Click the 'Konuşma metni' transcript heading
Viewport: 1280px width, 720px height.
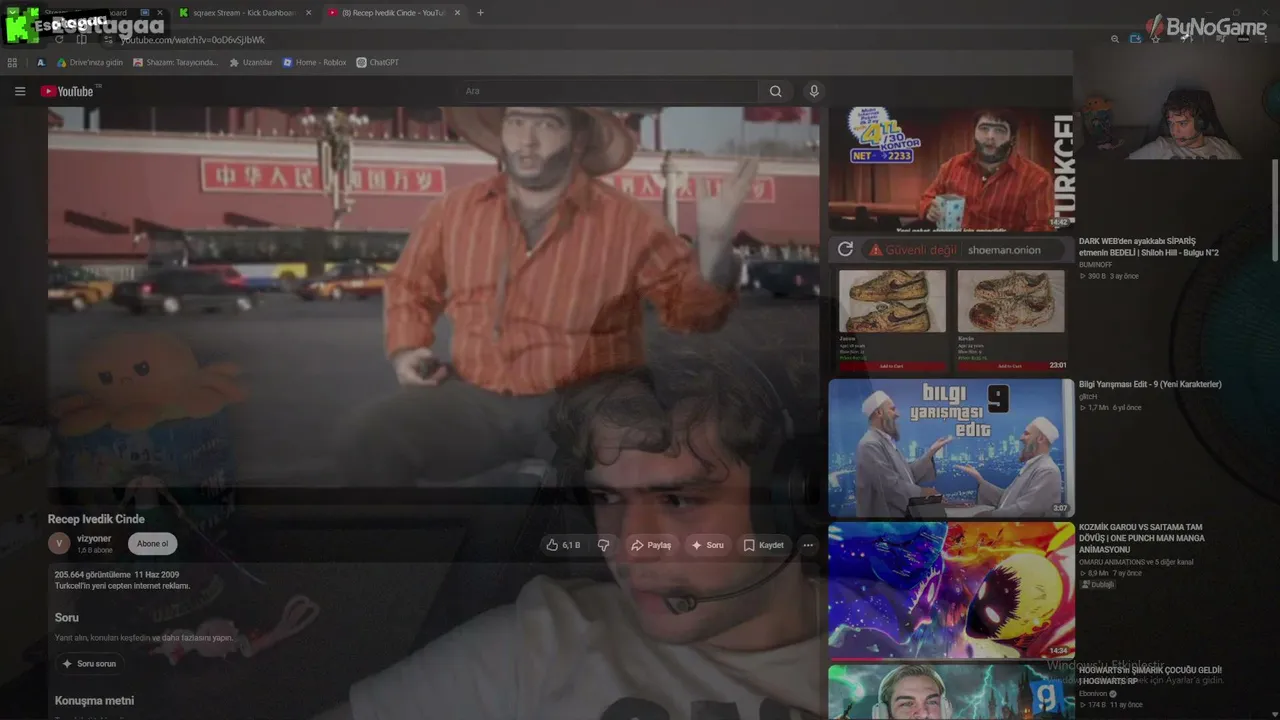(94, 701)
